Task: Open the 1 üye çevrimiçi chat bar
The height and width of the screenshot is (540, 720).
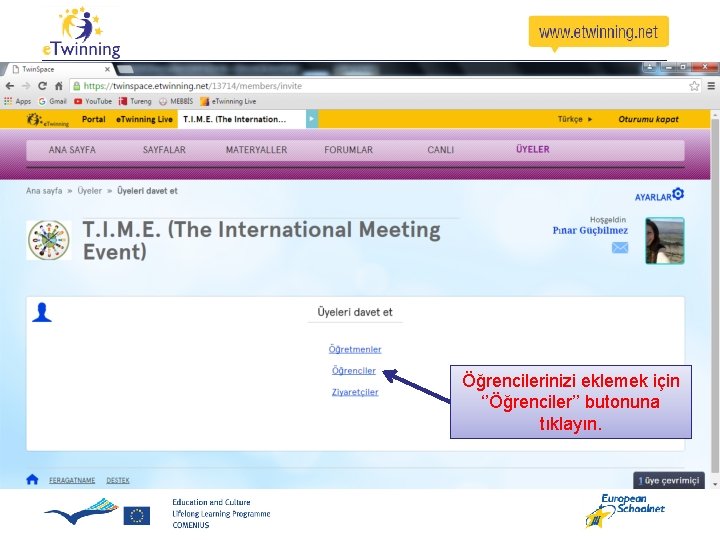Action: [669, 480]
